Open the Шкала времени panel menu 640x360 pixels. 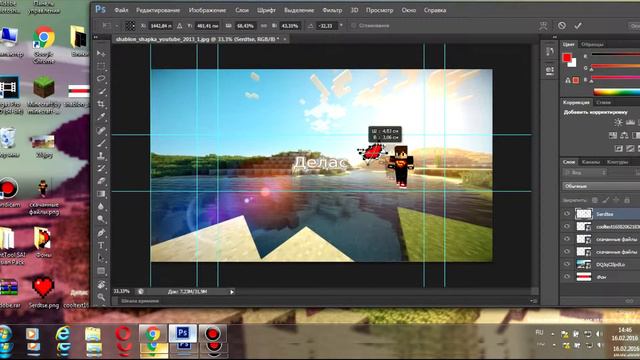click(533, 301)
